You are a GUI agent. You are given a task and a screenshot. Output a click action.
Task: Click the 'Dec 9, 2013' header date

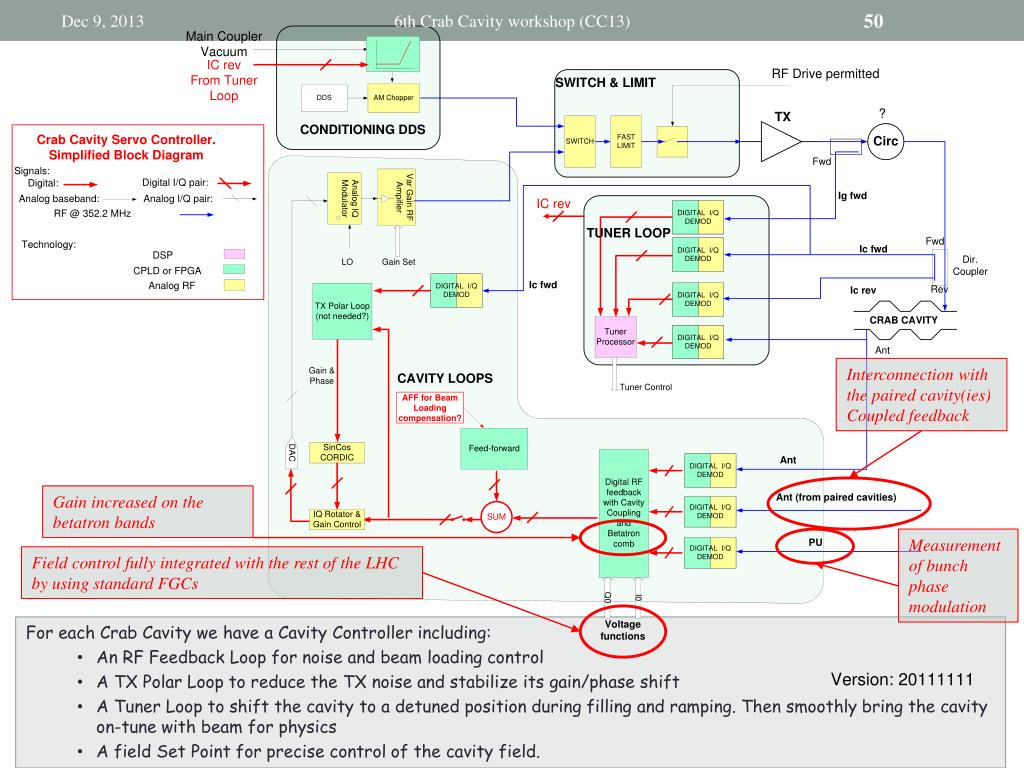[103, 21]
